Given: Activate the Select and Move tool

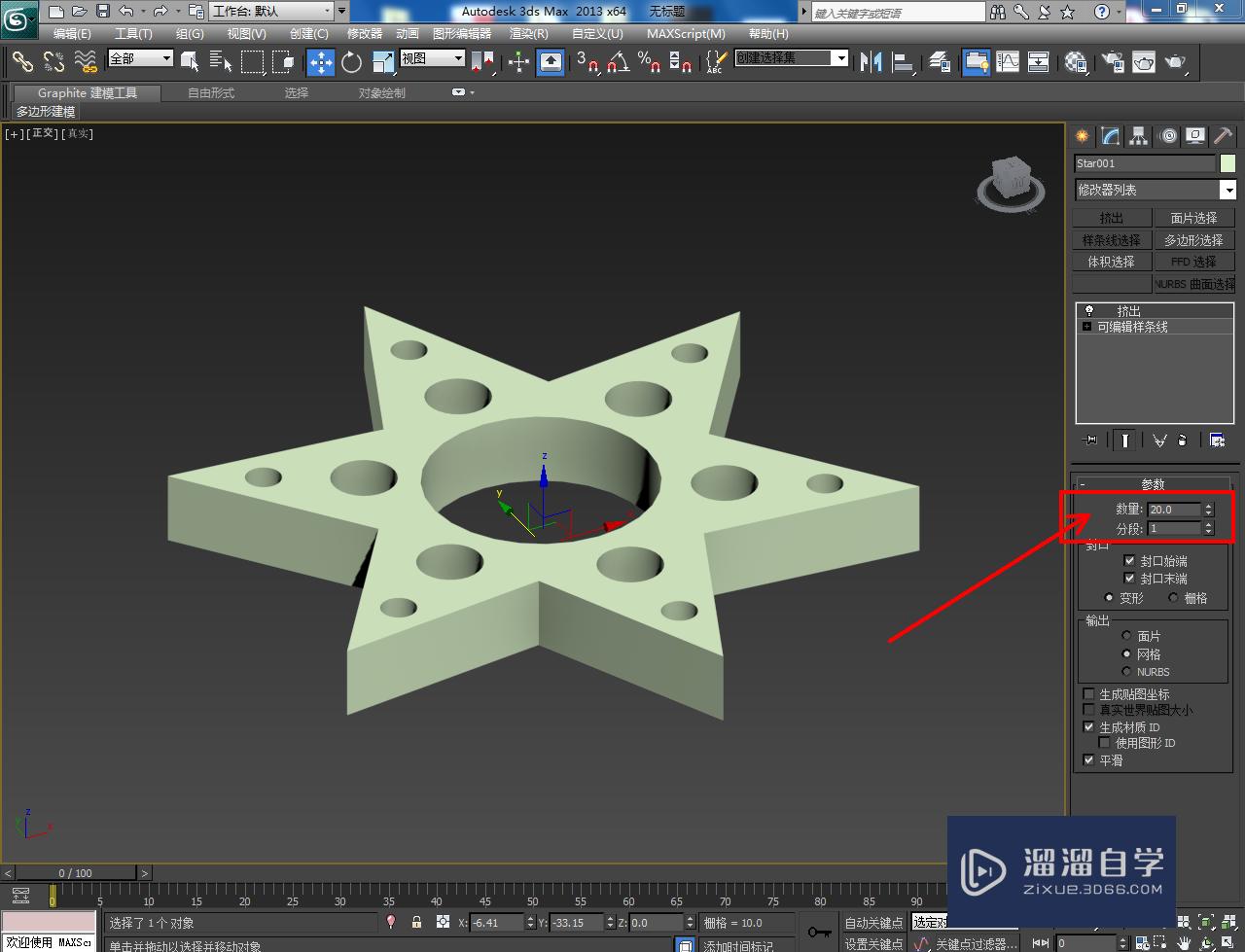Looking at the screenshot, I should 321,62.
